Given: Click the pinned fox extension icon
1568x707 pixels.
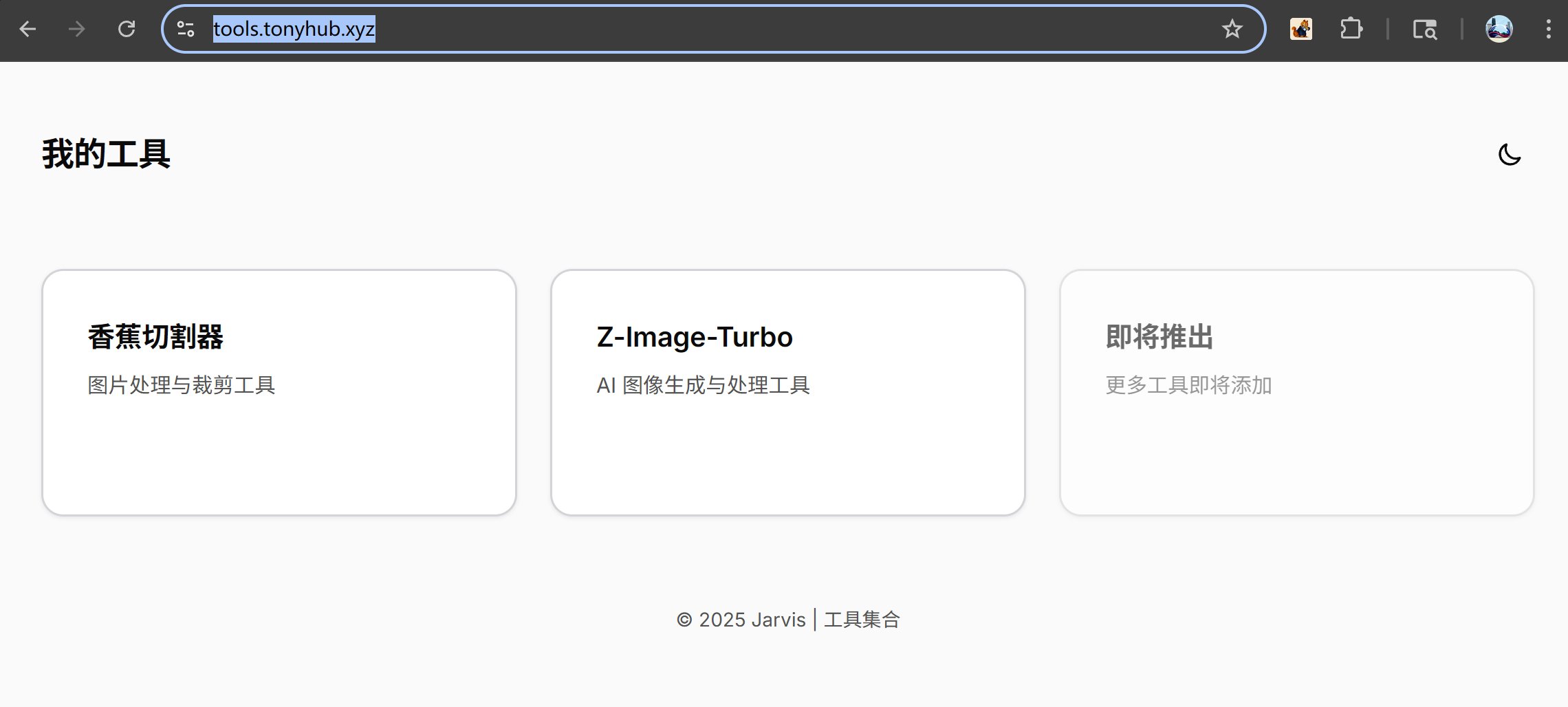Looking at the screenshot, I should 1300,29.
